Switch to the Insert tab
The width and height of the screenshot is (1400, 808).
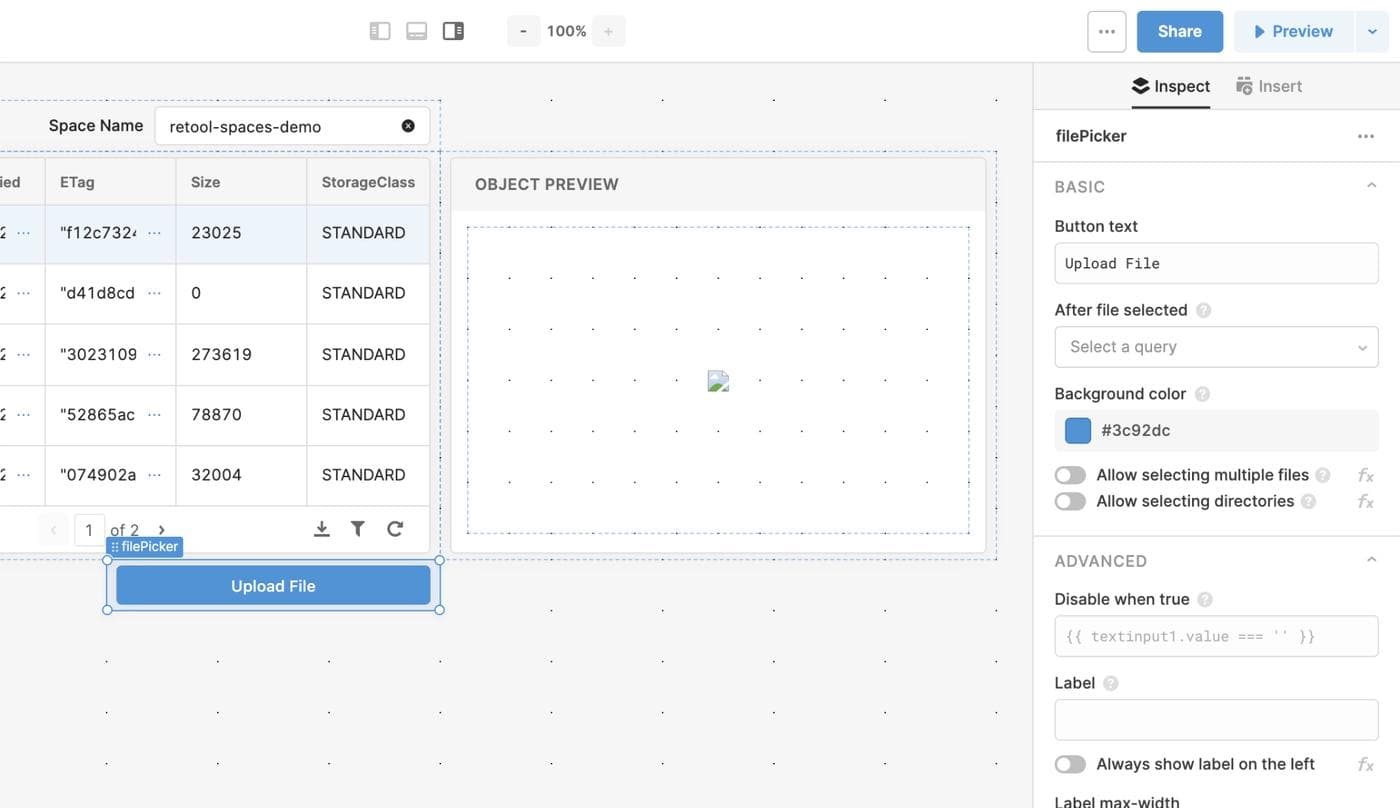tap(1269, 86)
